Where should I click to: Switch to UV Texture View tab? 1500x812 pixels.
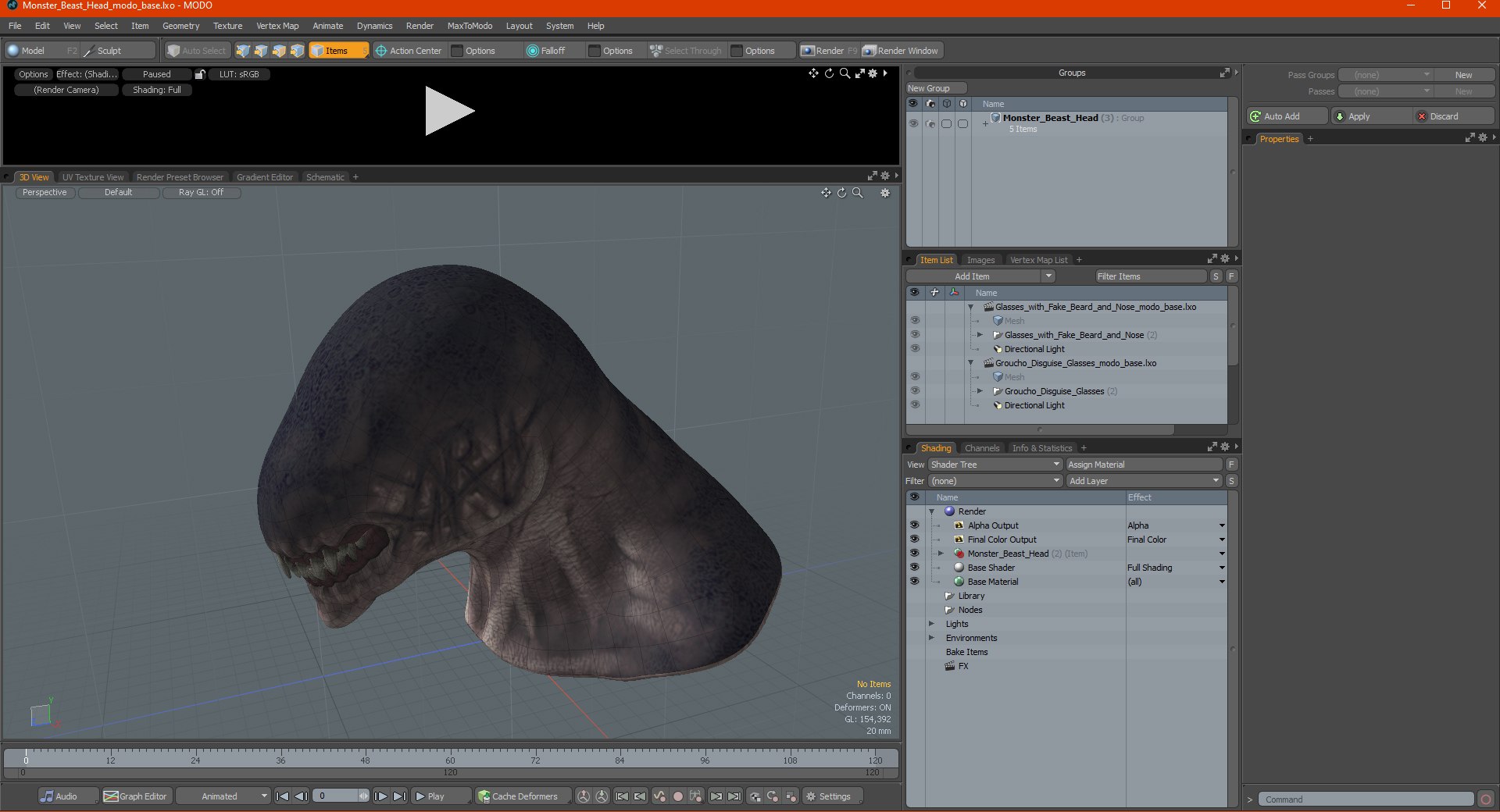pos(93,177)
